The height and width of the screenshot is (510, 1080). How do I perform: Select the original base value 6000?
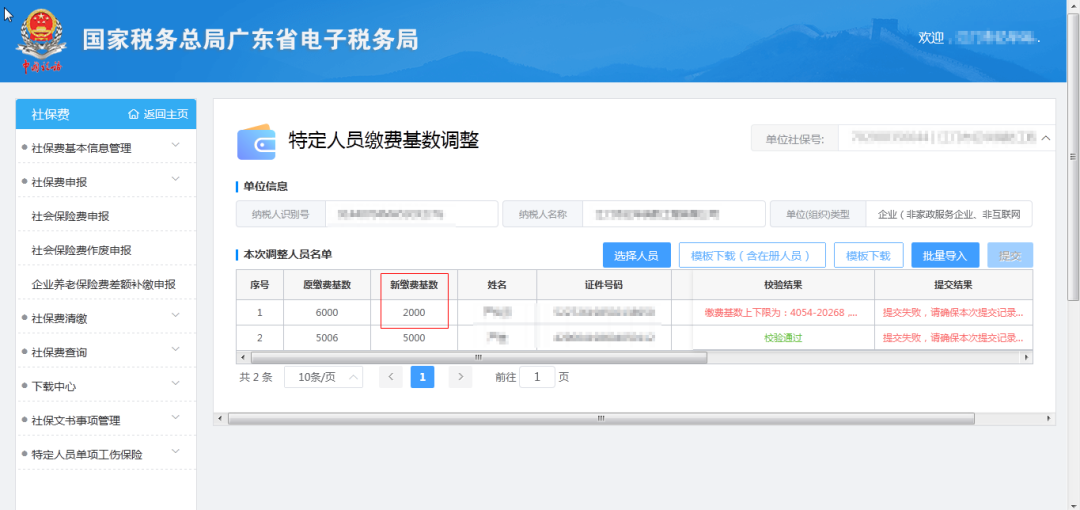pyautogui.click(x=327, y=312)
